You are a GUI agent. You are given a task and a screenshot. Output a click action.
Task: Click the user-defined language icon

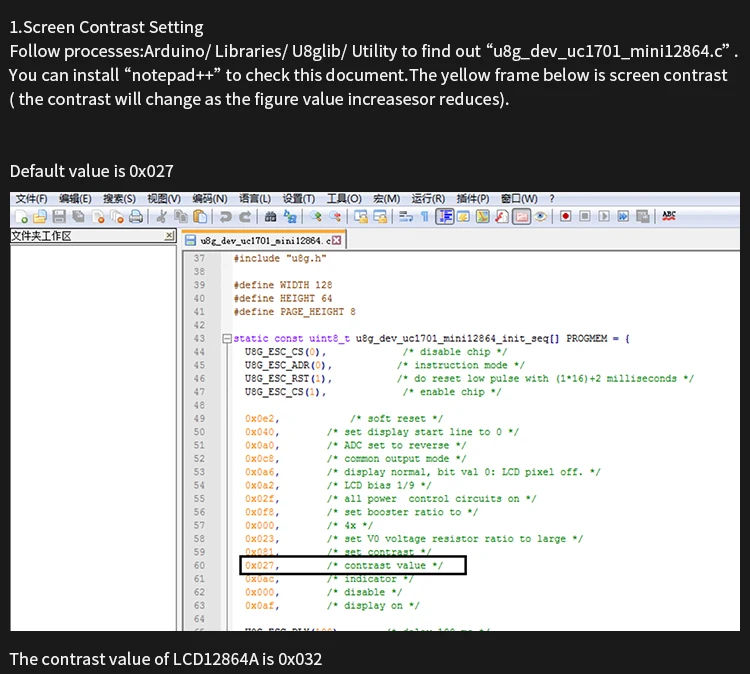(463, 217)
